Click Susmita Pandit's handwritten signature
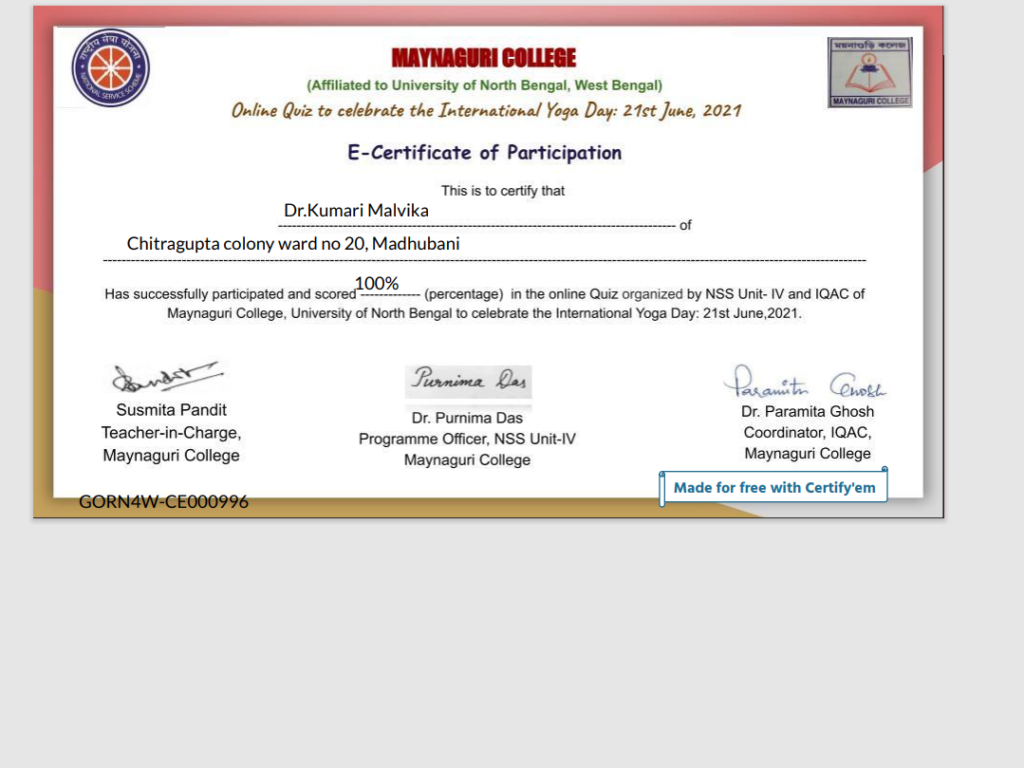The height and width of the screenshot is (768, 1024). pos(164,378)
